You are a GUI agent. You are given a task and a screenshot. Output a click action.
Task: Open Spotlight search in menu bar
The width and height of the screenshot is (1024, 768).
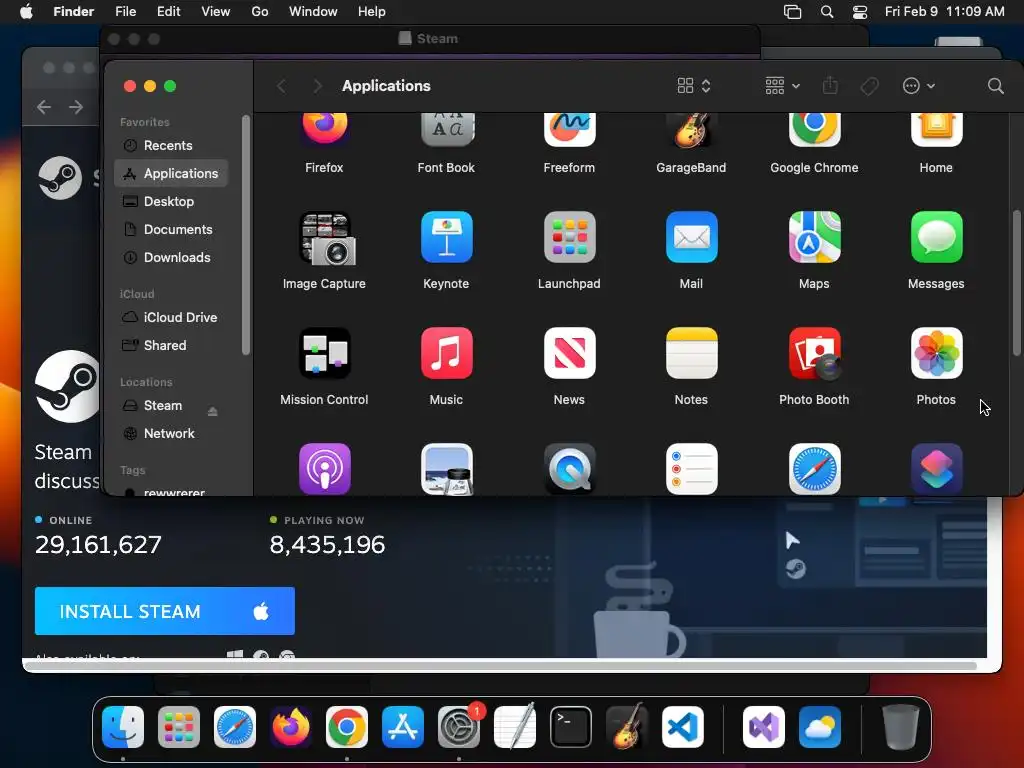pos(827,12)
